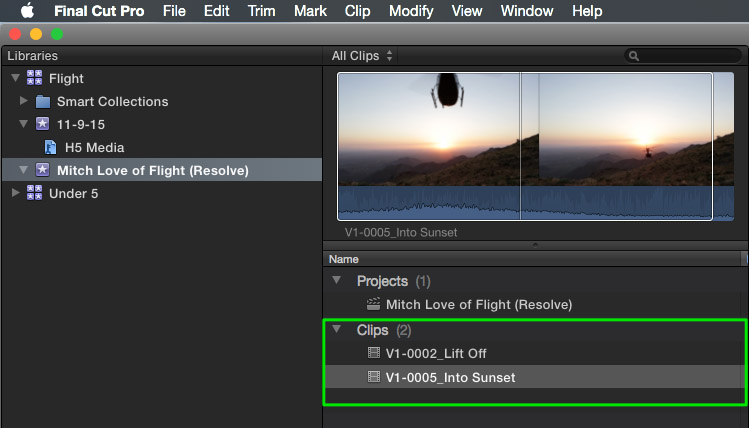Click the 11-9-15 event star icon
749x428 pixels.
click(x=43, y=124)
